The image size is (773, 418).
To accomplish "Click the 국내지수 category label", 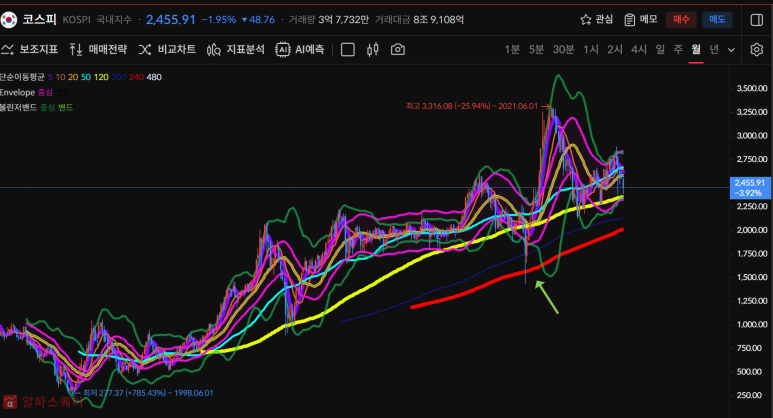I will [x=114, y=20].
